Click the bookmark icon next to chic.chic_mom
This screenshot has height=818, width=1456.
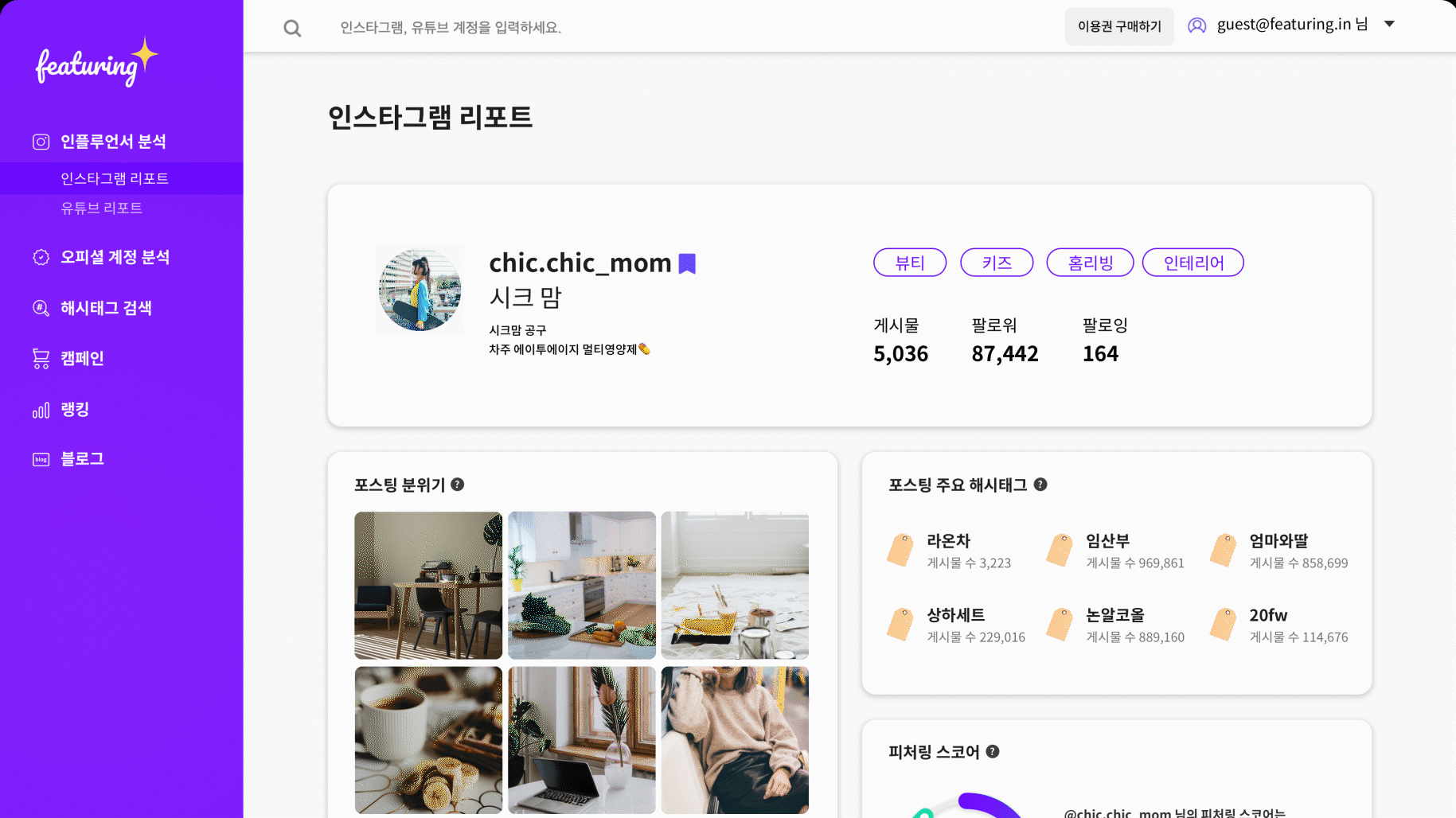point(687,263)
